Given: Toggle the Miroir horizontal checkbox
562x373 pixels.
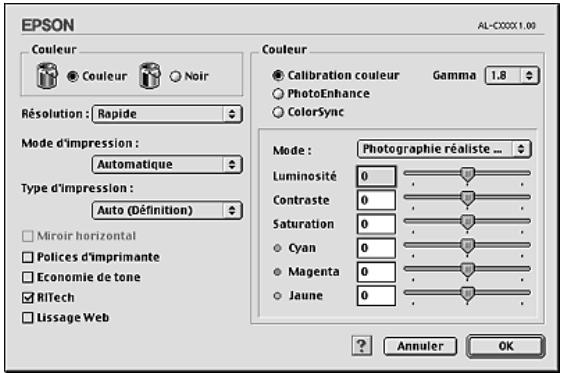Looking at the screenshot, I should tap(28, 236).
